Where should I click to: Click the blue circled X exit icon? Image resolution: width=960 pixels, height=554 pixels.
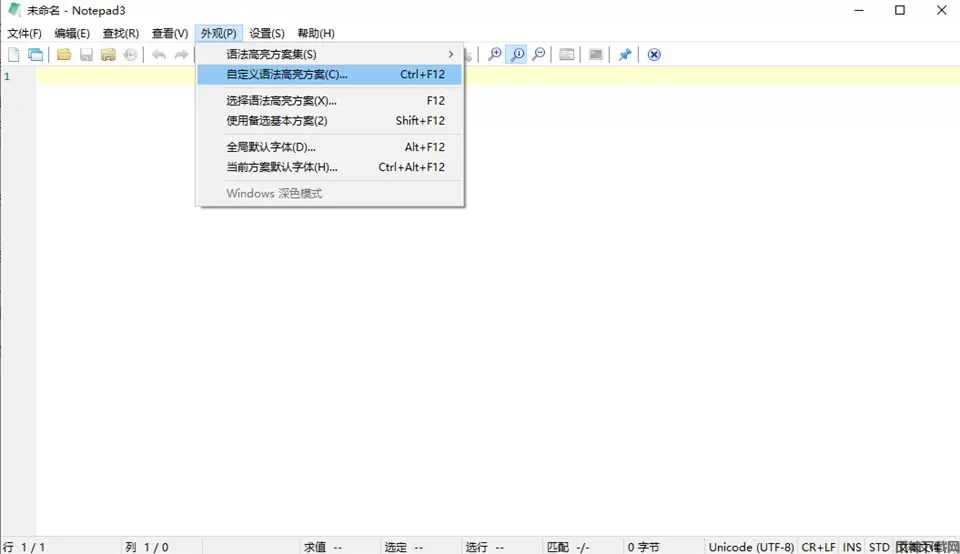pos(654,54)
